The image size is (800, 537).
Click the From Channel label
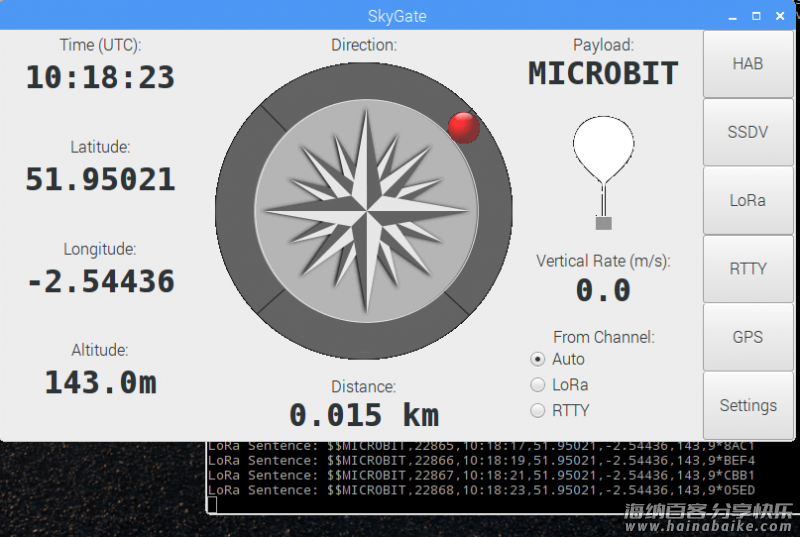(604, 337)
